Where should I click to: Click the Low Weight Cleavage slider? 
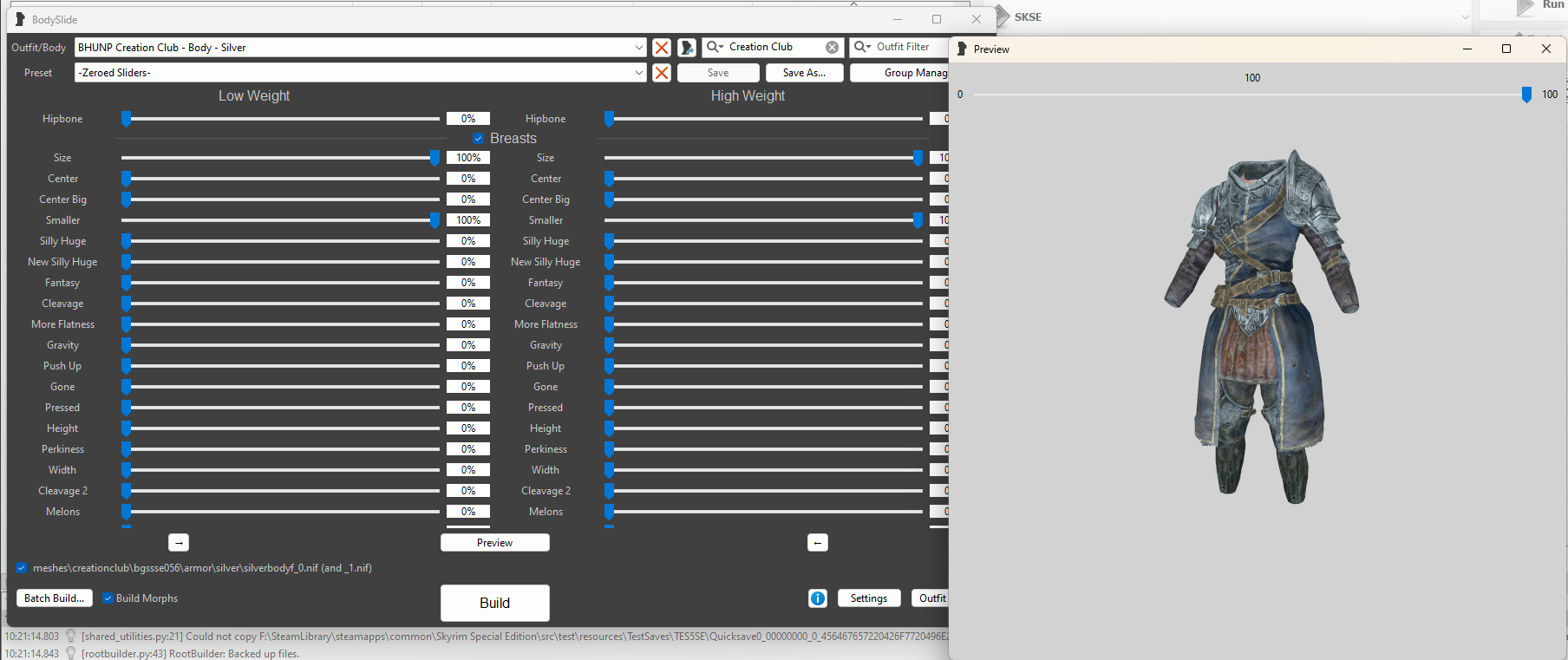[x=280, y=304]
